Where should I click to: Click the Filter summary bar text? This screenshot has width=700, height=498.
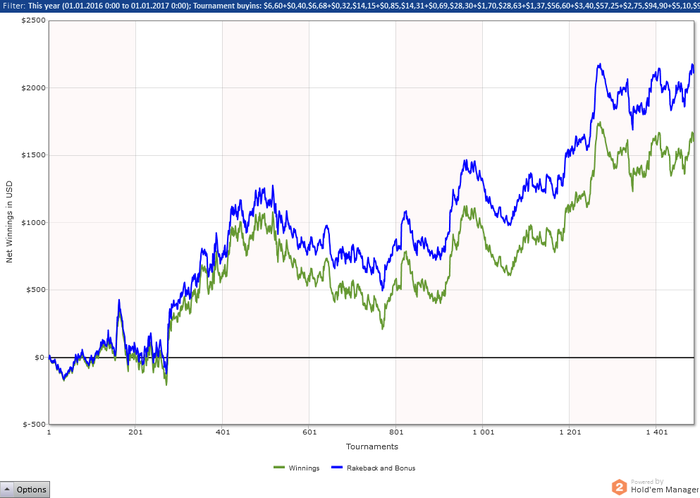pyautogui.click(x=350, y=6)
